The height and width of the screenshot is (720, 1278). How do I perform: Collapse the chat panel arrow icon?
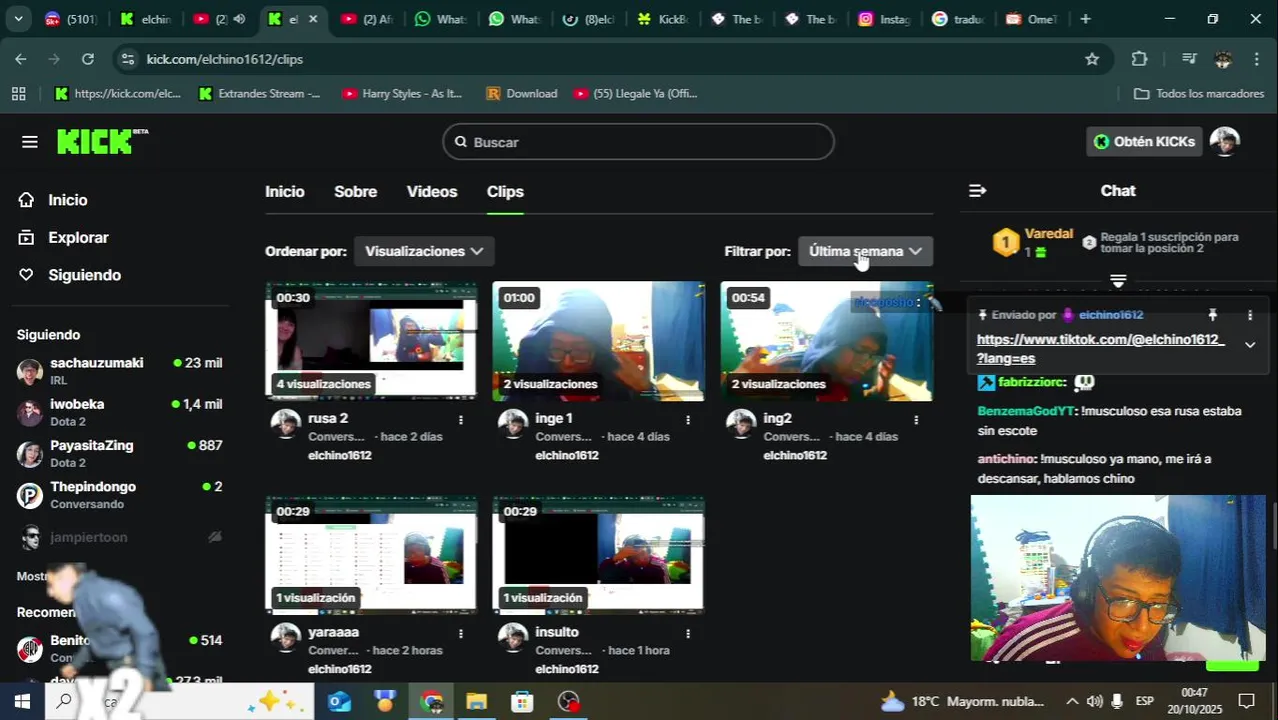[x=977, y=191]
